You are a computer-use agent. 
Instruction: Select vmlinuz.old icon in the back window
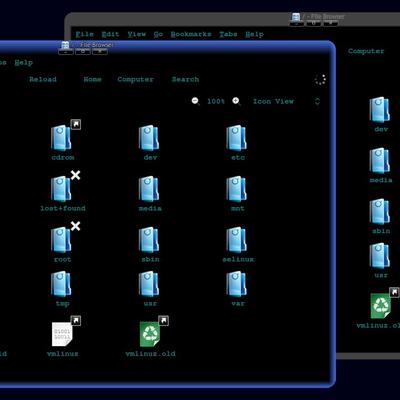click(x=381, y=306)
